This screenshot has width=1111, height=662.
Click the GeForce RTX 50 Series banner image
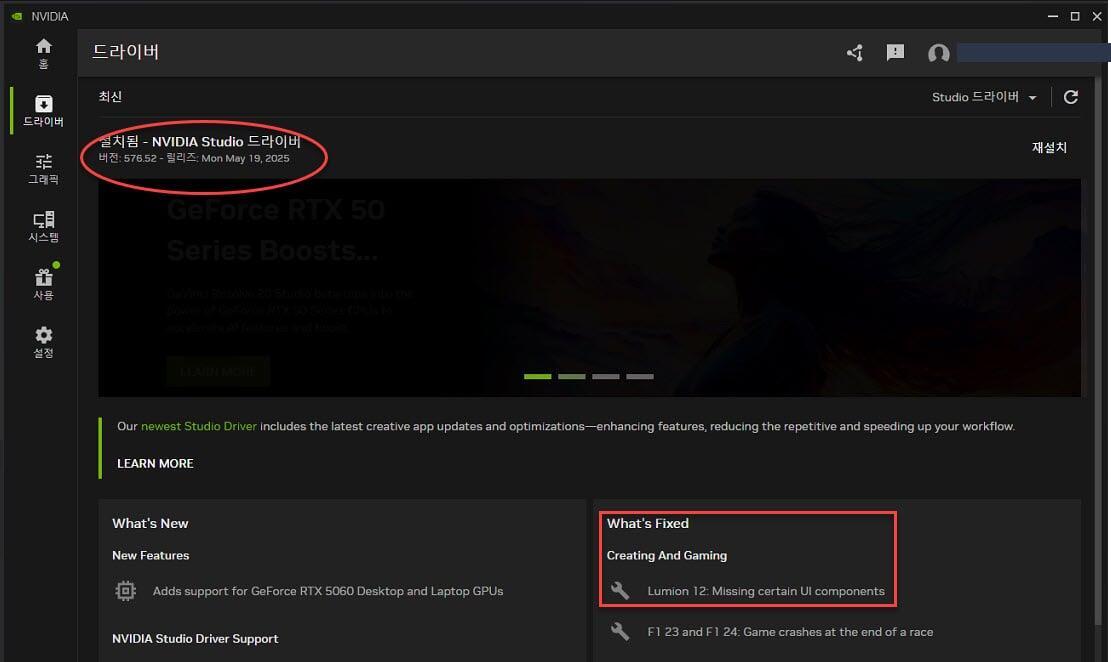590,287
